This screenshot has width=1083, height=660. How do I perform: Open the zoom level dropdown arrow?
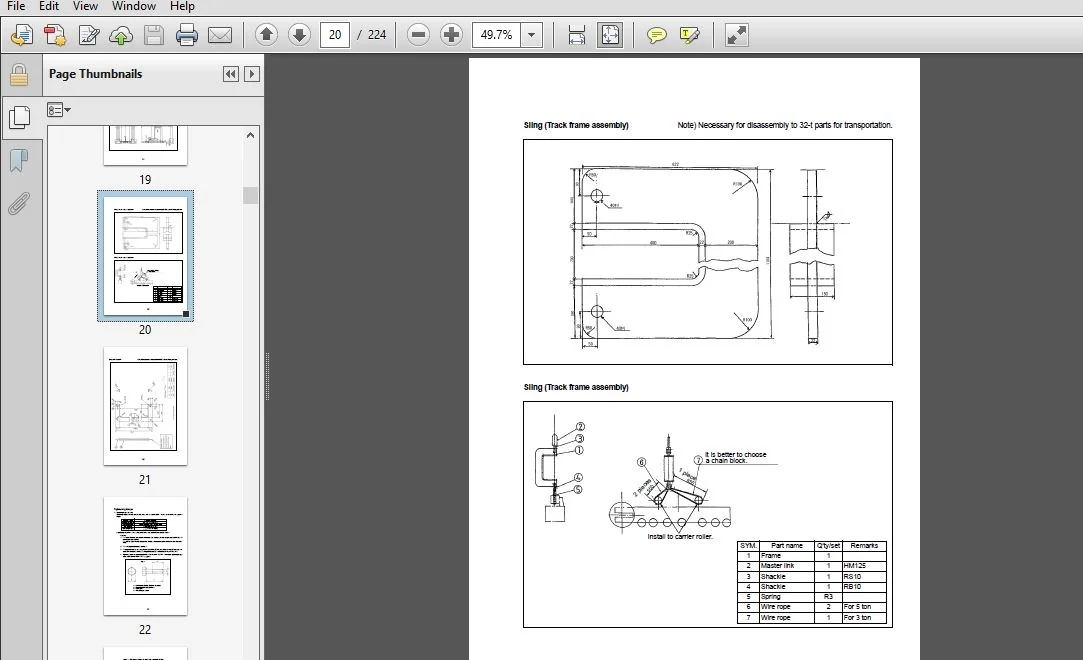(x=531, y=35)
